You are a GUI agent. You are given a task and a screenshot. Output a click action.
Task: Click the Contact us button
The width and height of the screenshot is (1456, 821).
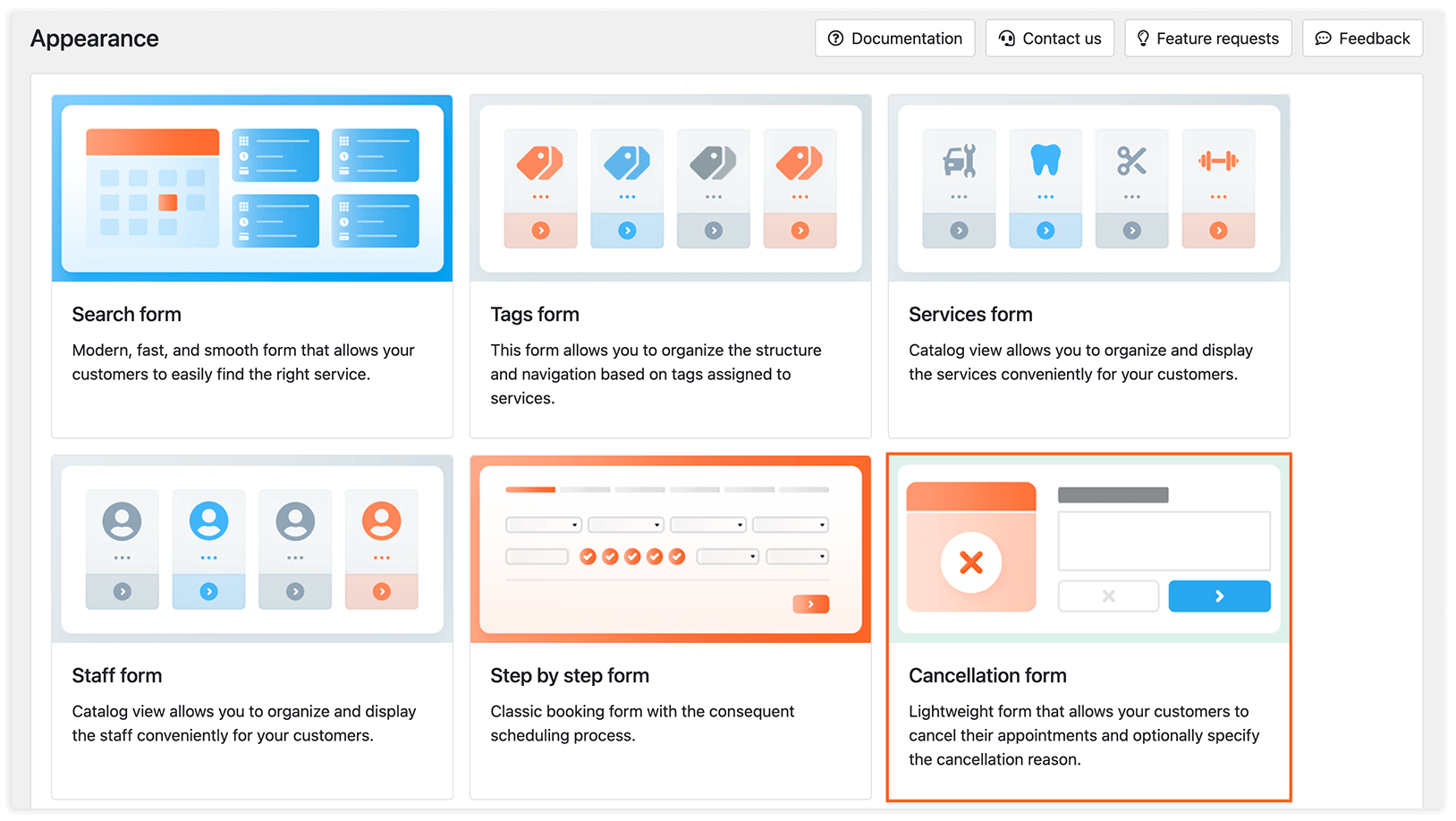click(x=1049, y=38)
